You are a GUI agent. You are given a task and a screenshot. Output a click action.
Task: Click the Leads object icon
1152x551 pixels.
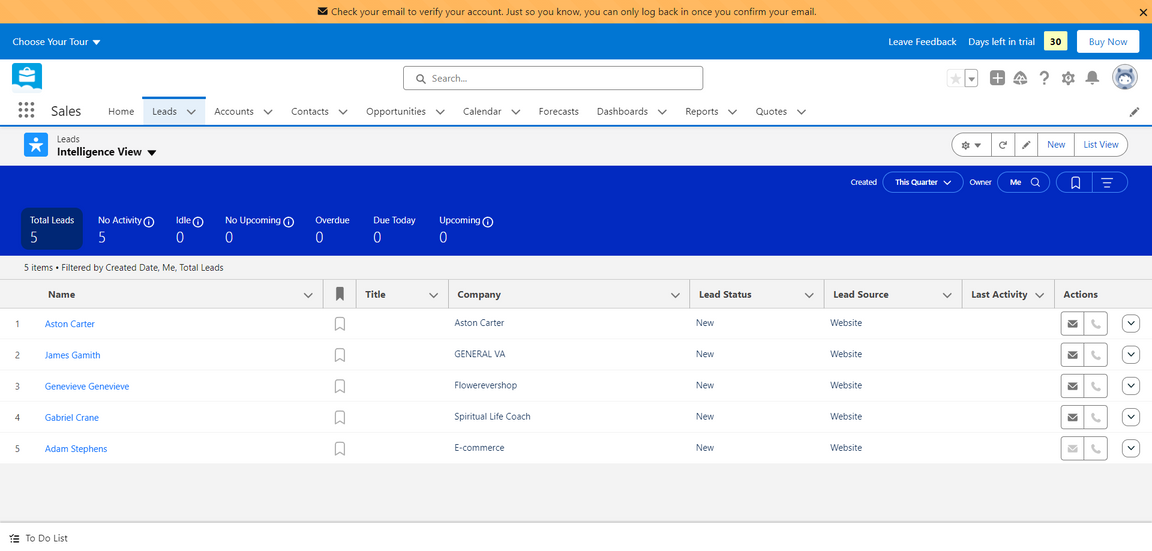tap(35, 145)
